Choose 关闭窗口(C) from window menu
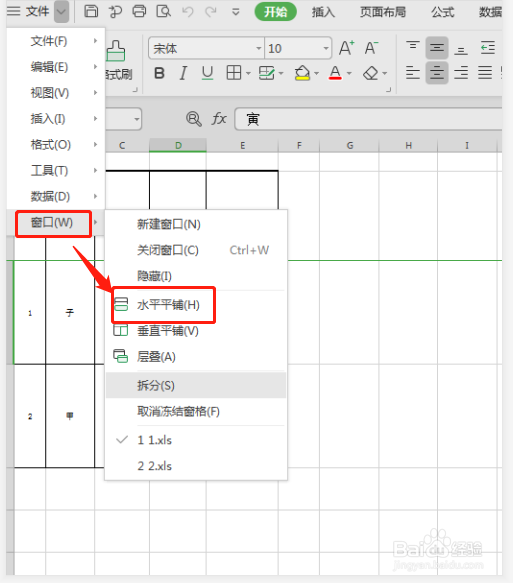This screenshot has height=583, width=513. click(x=196, y=250)
